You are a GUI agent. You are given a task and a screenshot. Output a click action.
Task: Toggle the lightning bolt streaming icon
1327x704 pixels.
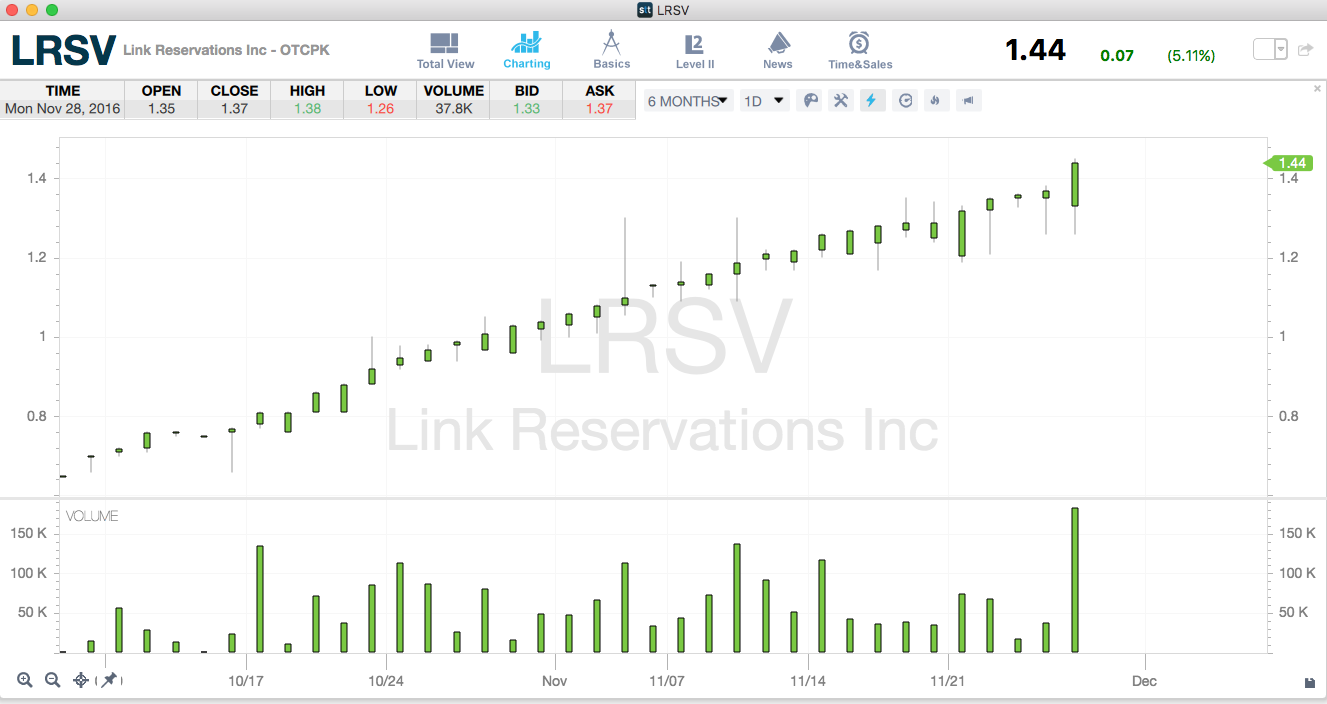[x=872, y=101]
